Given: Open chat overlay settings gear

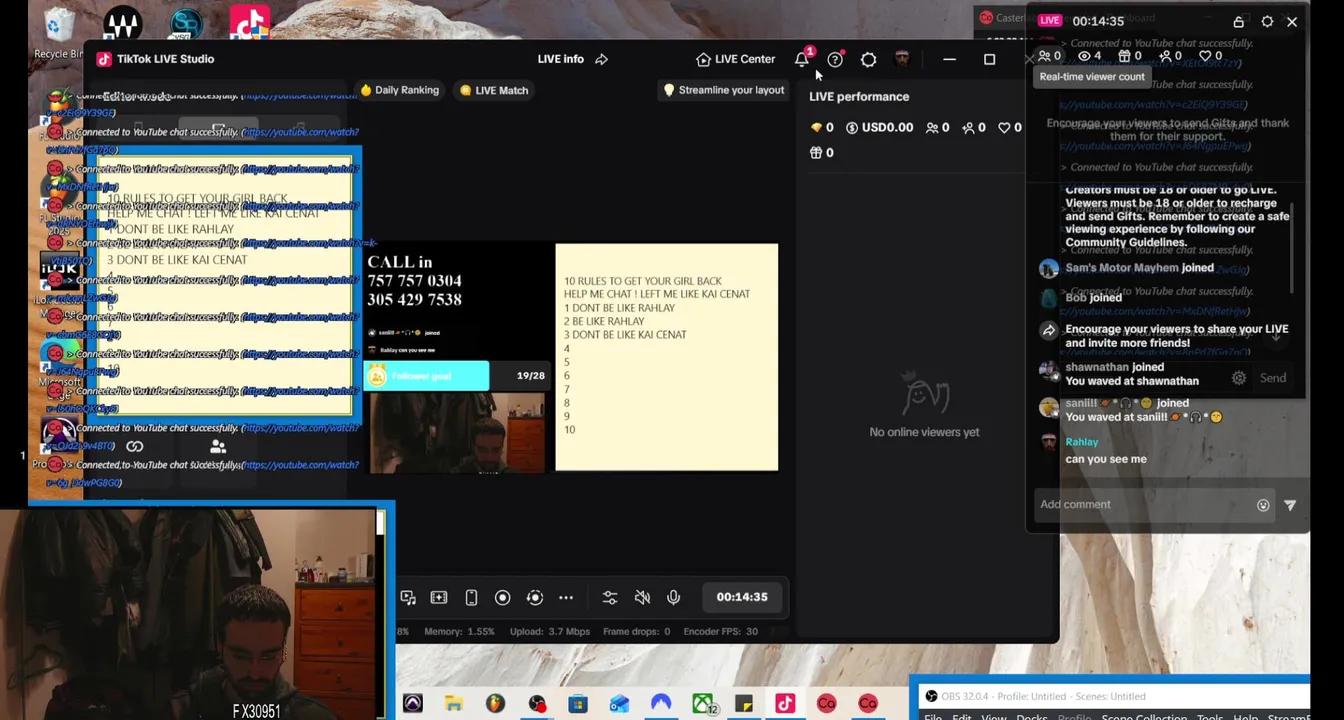Looking at the screenshot, I should [x=1267, y=21].
